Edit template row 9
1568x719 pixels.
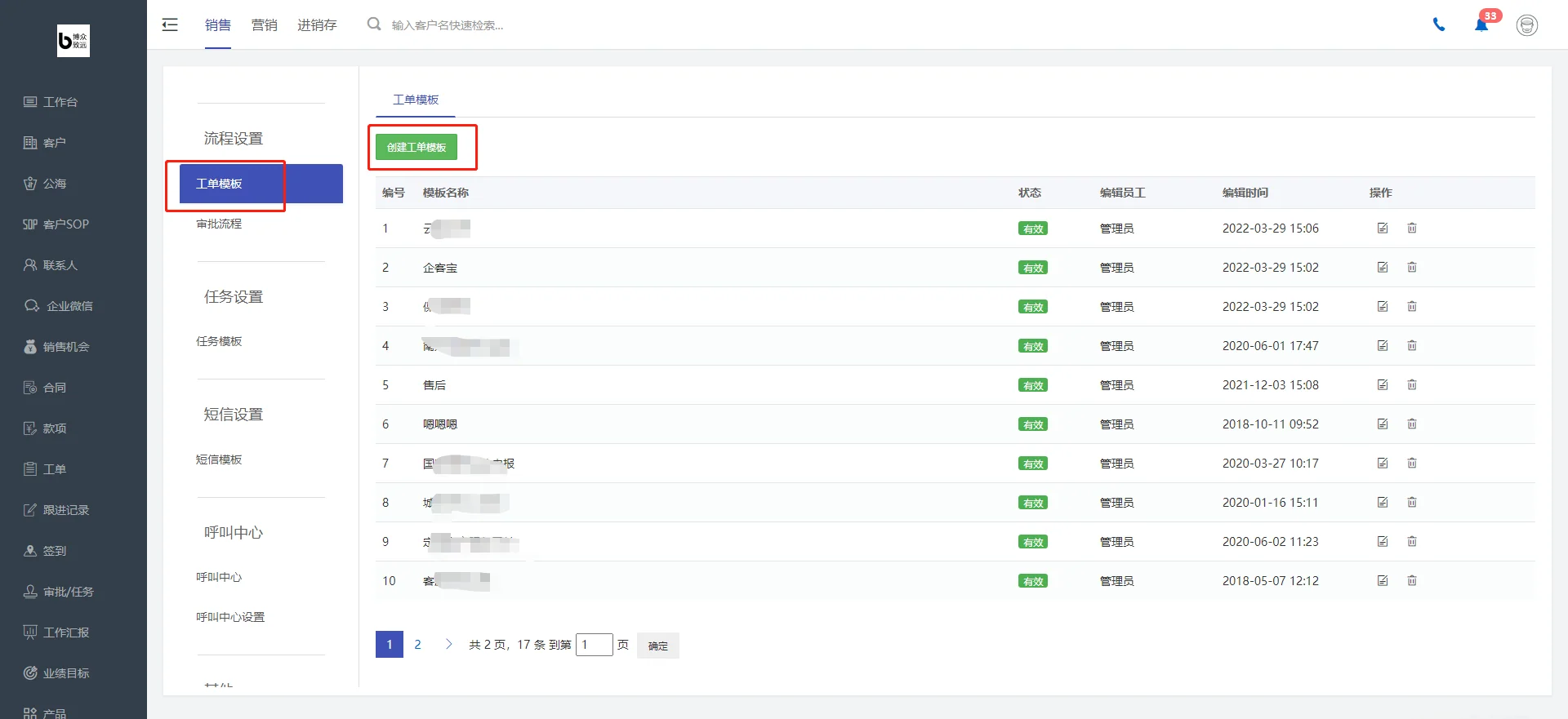tap(1383, 542)
